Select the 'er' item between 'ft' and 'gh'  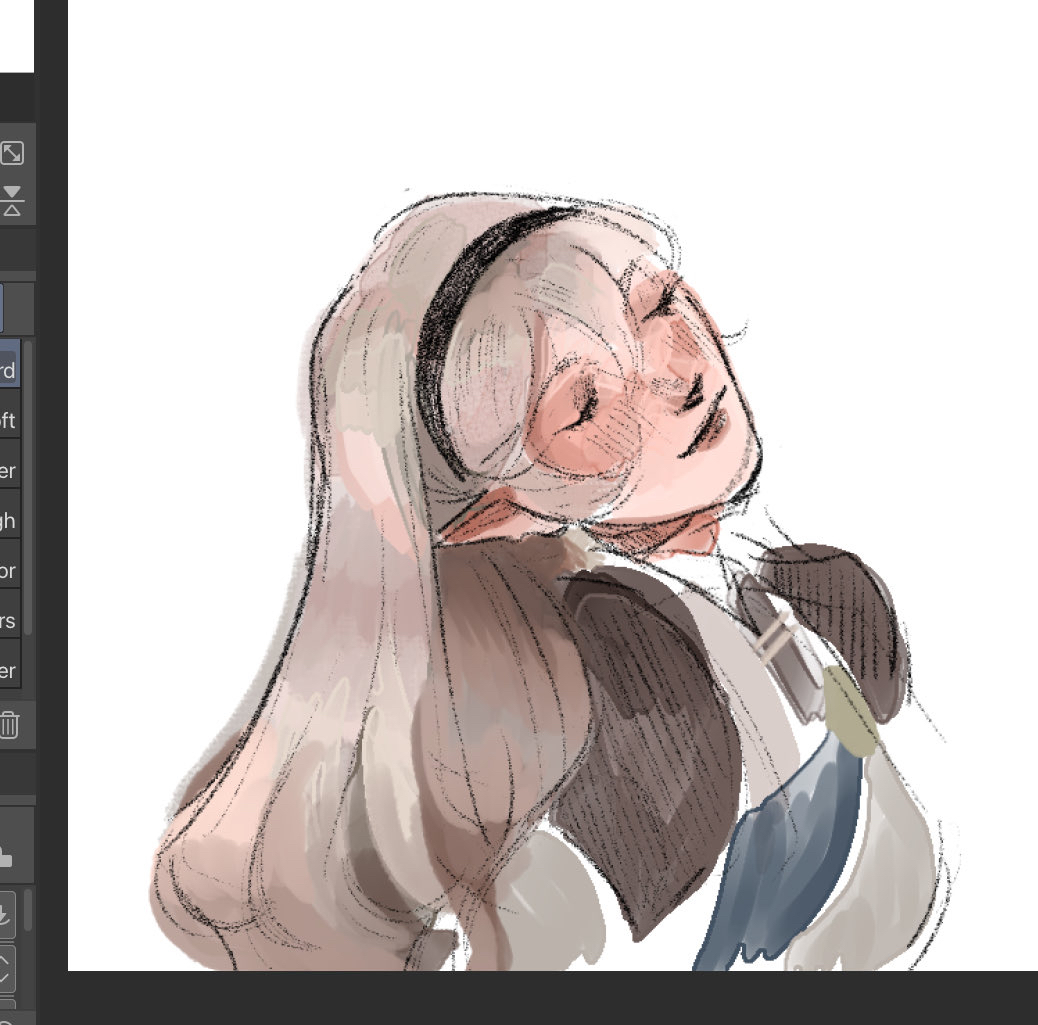click(x=8, y=471)
